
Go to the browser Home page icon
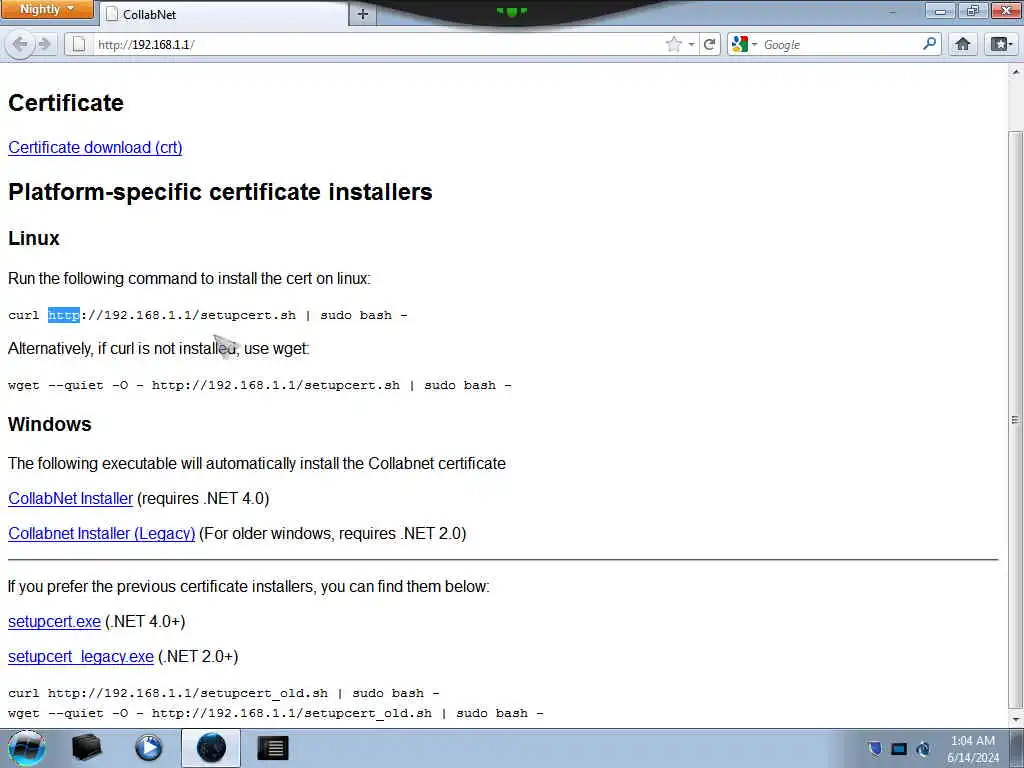pyautogui.click(x=963, y=44)
